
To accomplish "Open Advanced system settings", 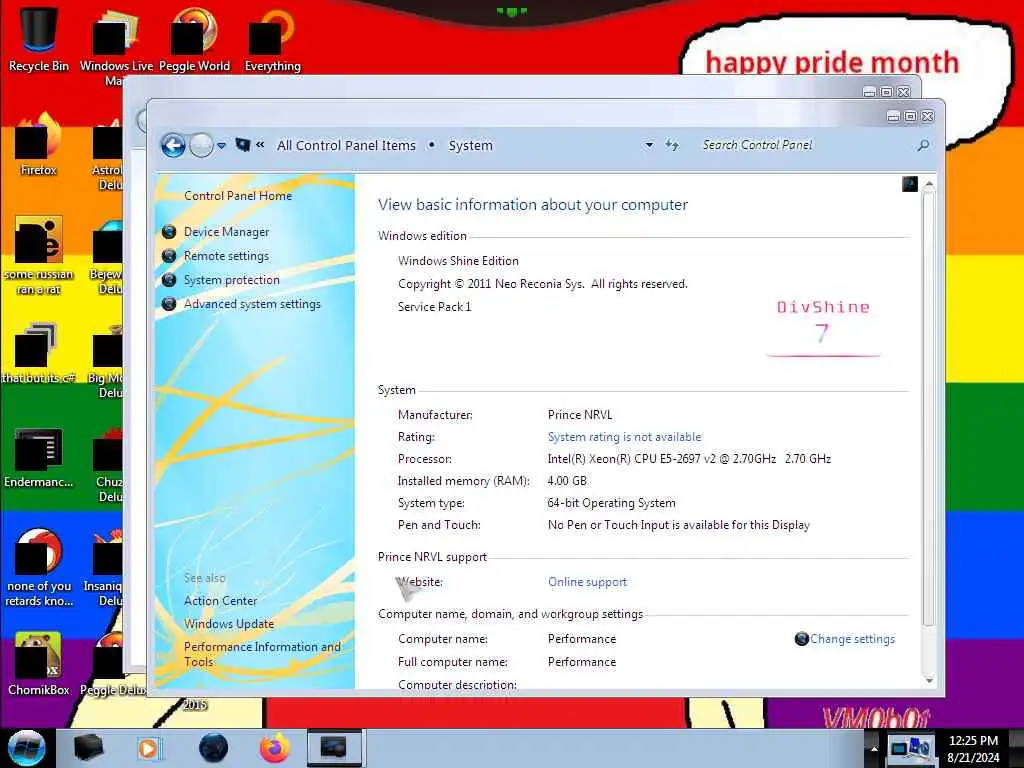I will [252, 304].
